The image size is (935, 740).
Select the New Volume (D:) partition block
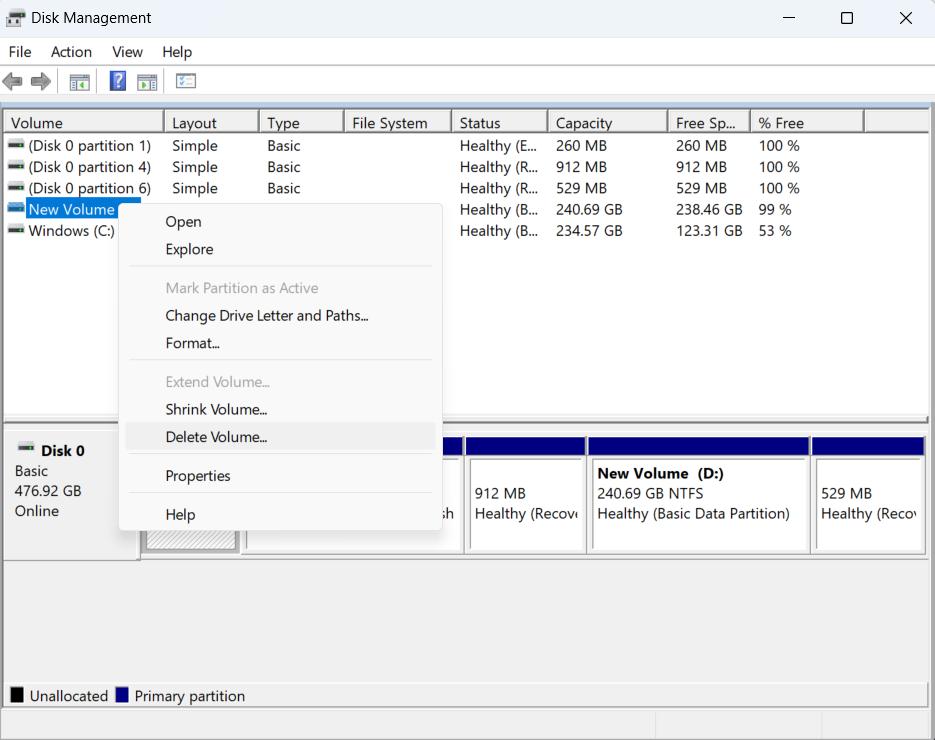point(698,496)
